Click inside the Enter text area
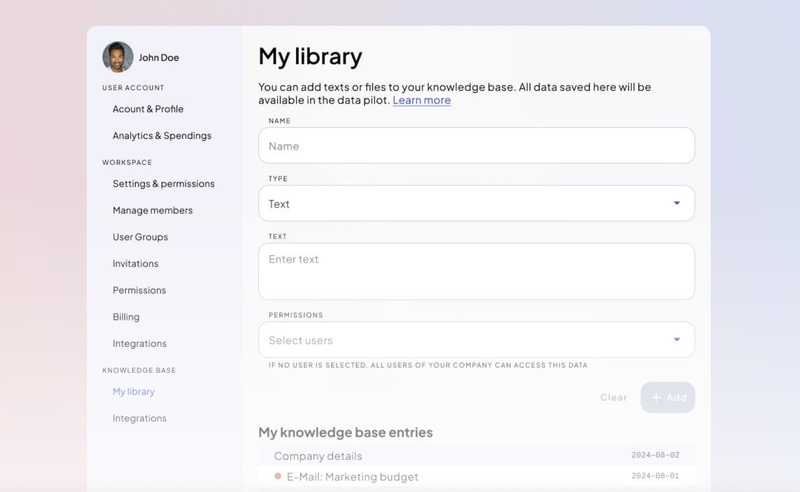Screen dimensions: 800x492 point(476,271)
